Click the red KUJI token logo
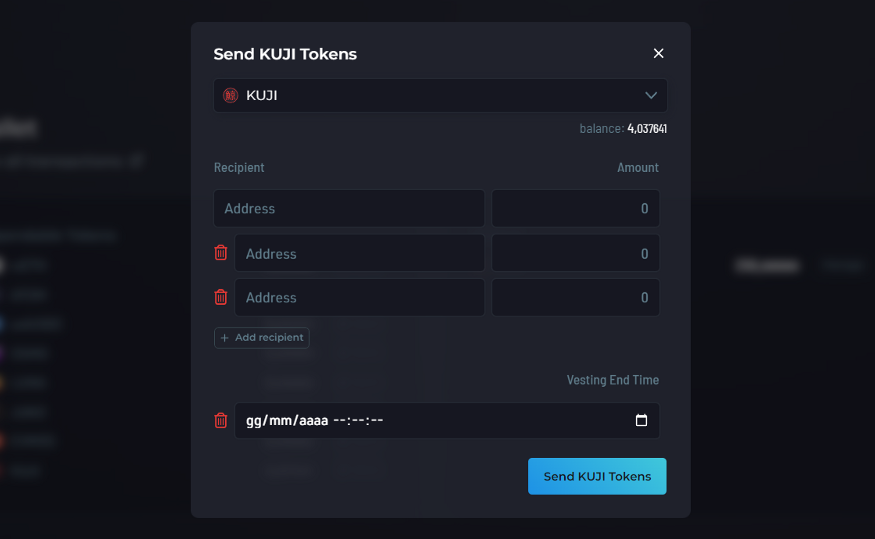The image size is (875, 539). (x=230, y=95)
